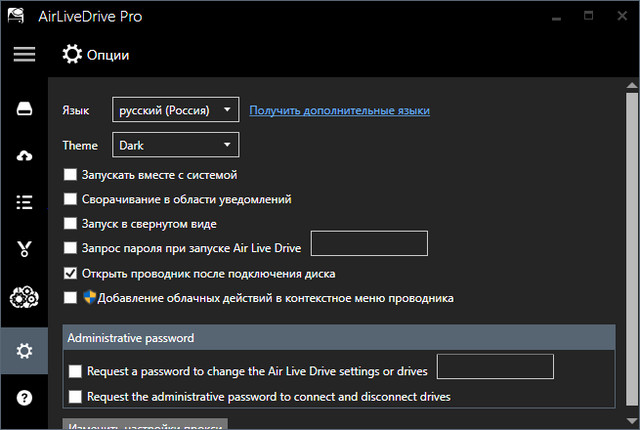Click the tools sidebar icon

pos(24,249)
